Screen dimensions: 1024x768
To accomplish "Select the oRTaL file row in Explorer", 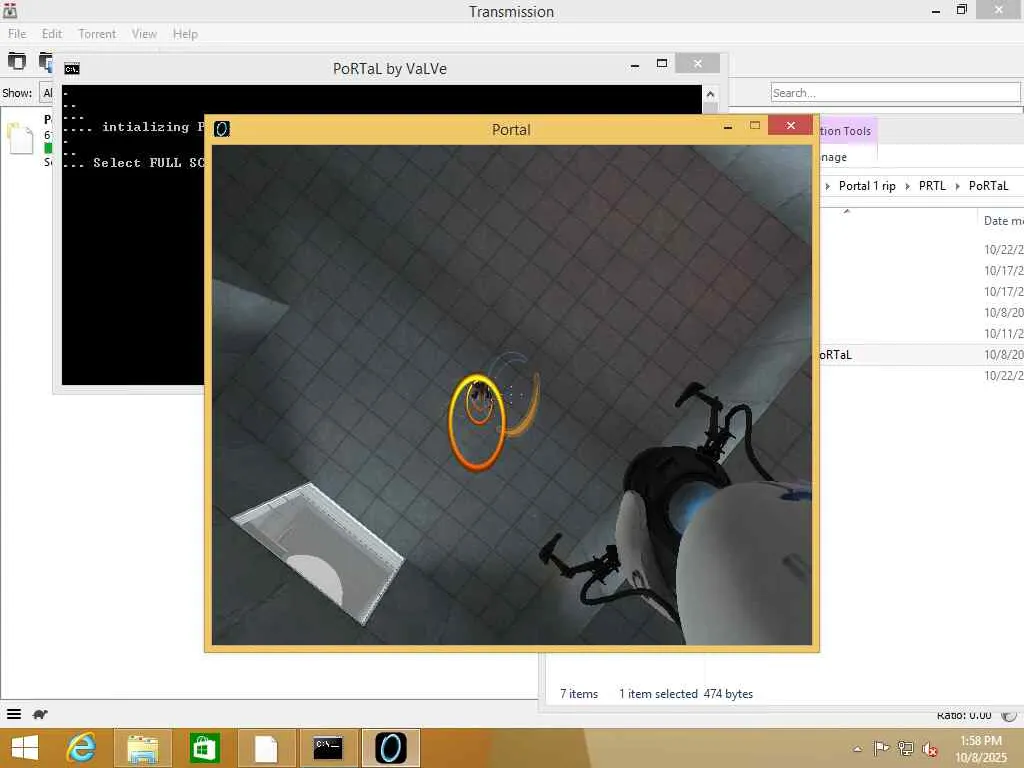I will (x=921, y=355).
